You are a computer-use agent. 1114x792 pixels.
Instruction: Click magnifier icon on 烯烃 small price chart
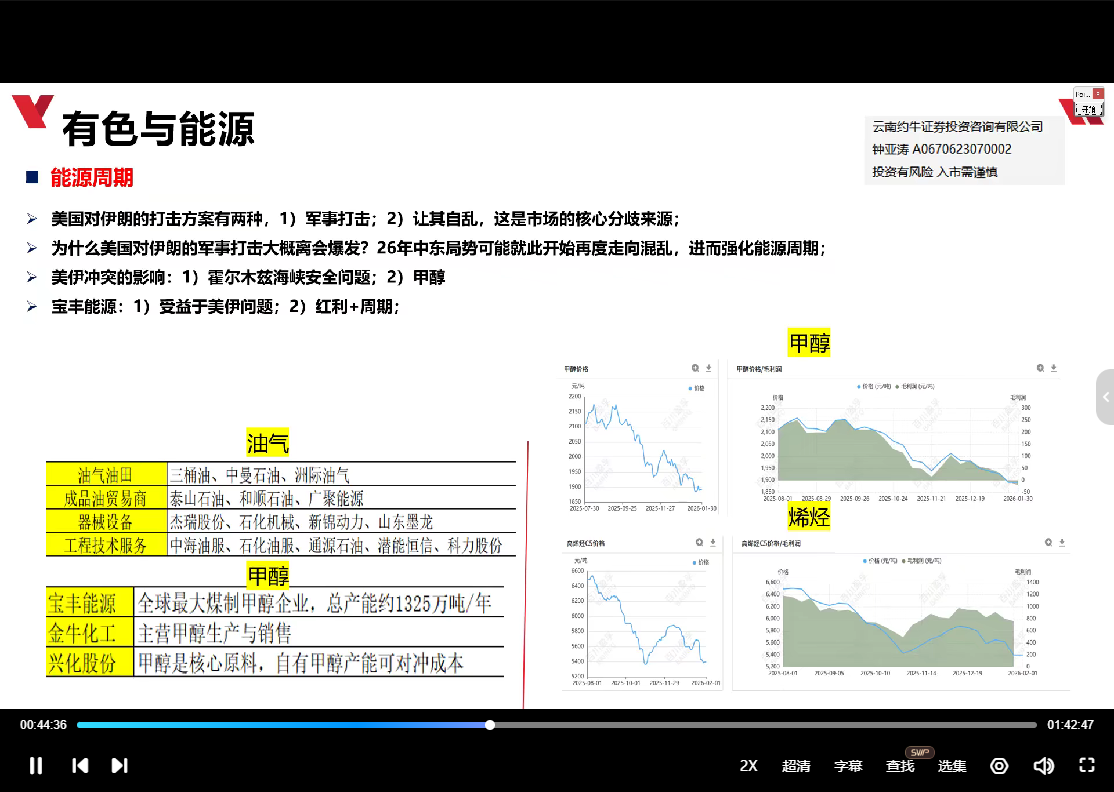(x=700, y=543)
